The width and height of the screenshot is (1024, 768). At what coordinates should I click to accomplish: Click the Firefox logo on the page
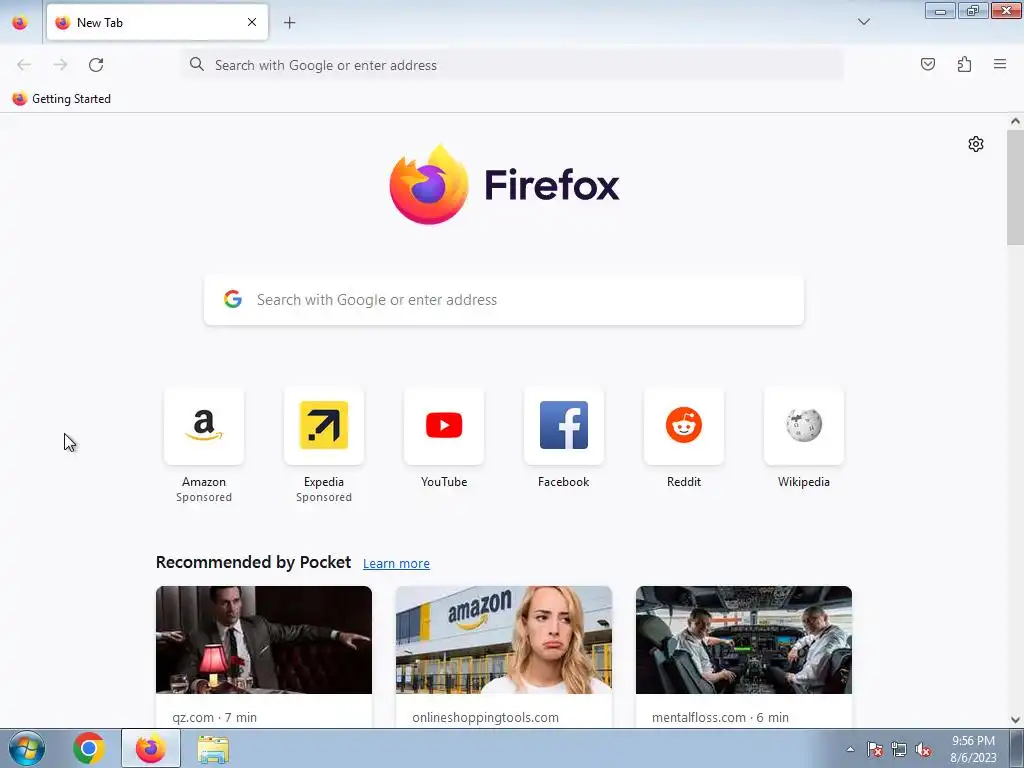pyautogui.click(x=504, y=185)
